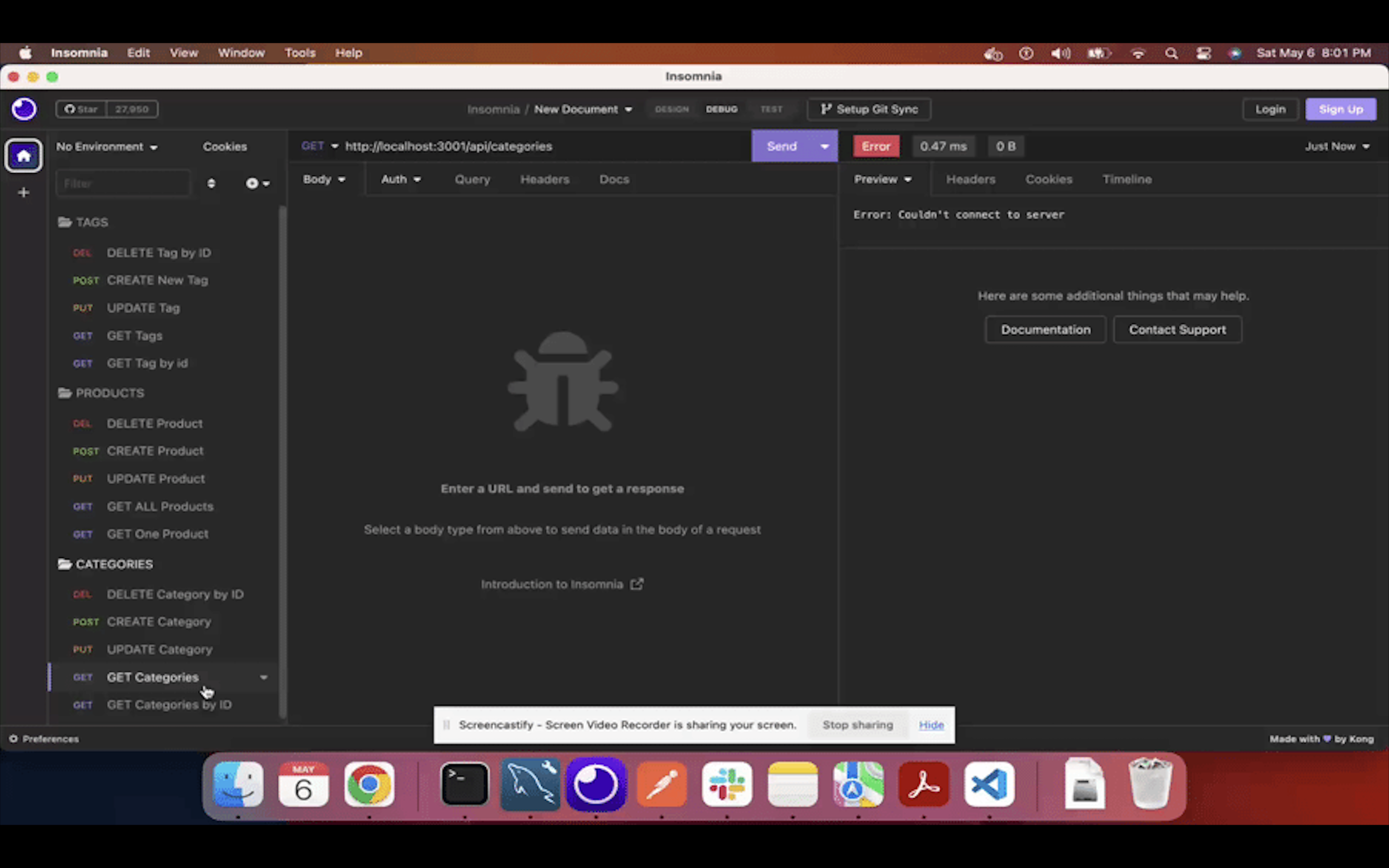Click the sort order icon beside Filter

click(211, 183)
